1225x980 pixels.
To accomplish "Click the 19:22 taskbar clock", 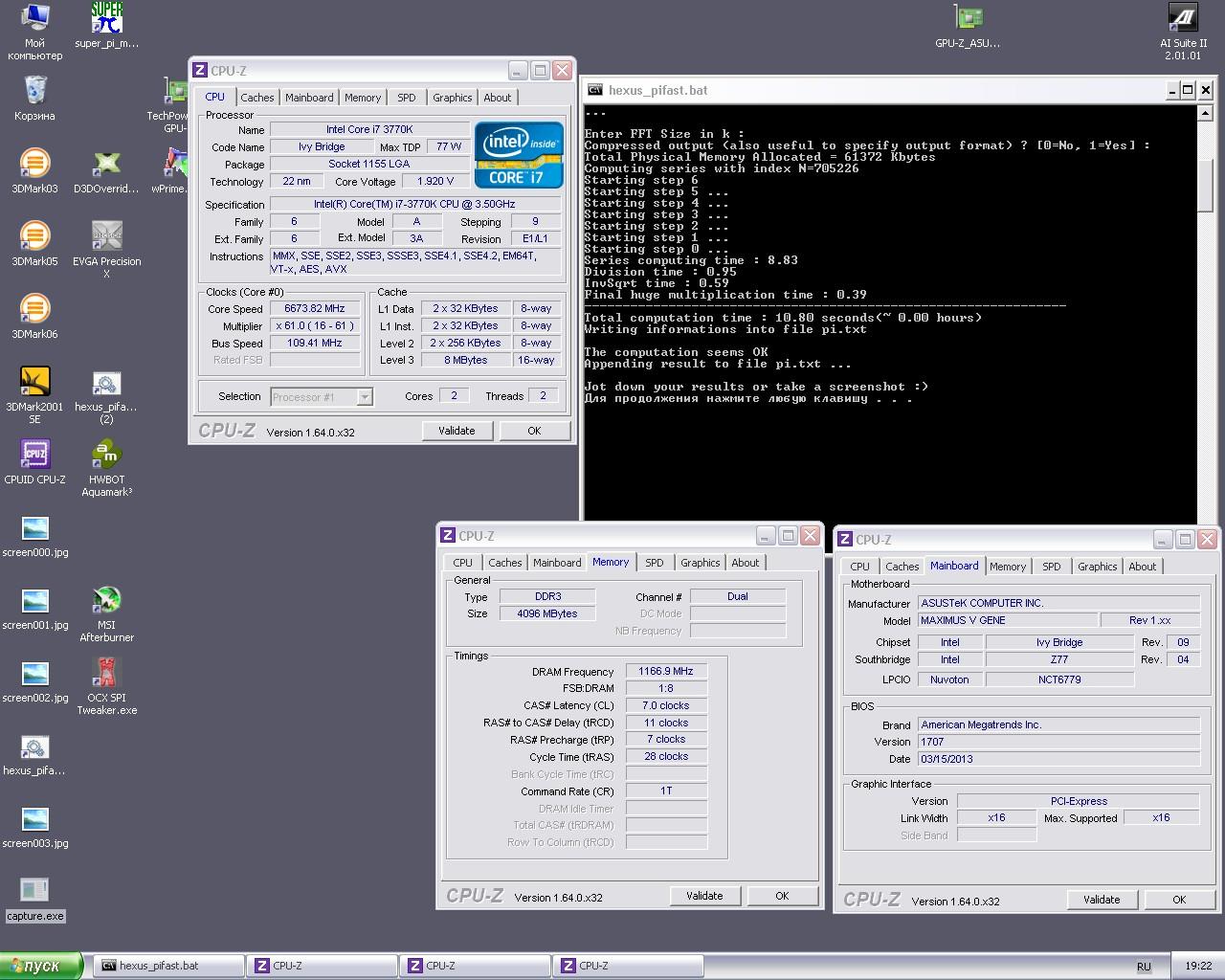I will click(x=1198, y=967).
